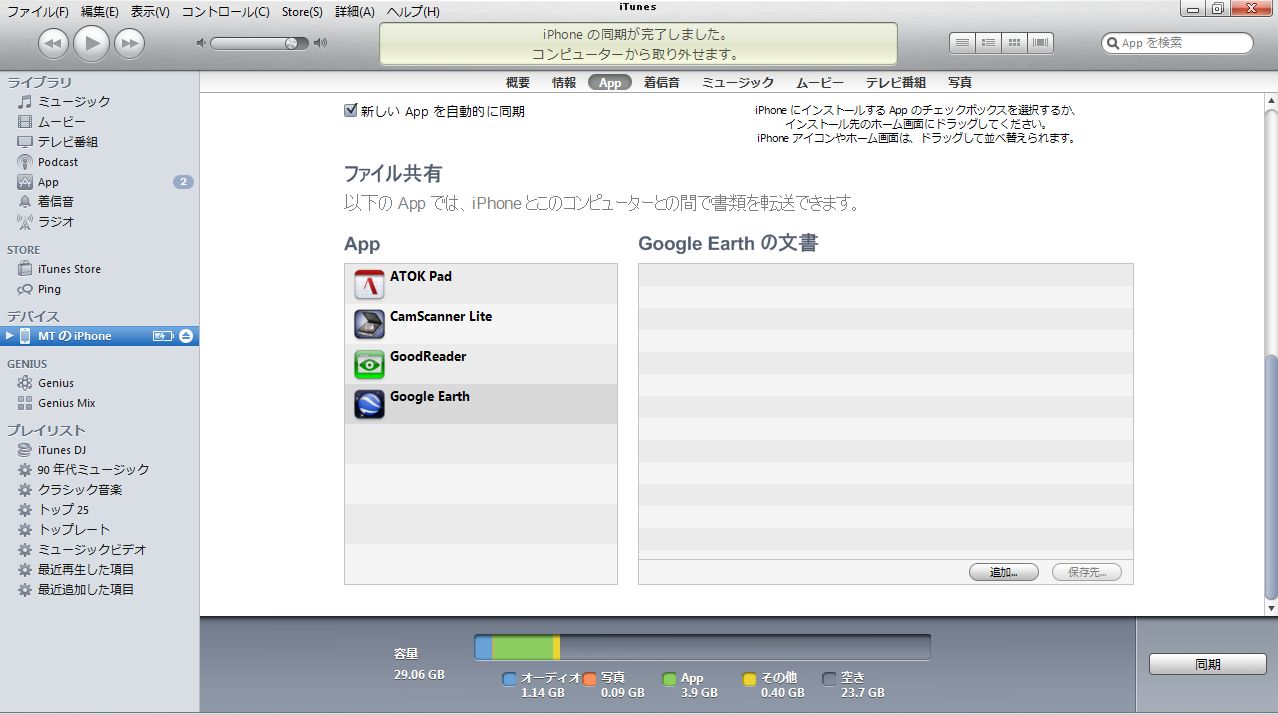Open iTunes Store in sidebar
The height and width of the screenshot is (715, 1278).
point(69,269)
